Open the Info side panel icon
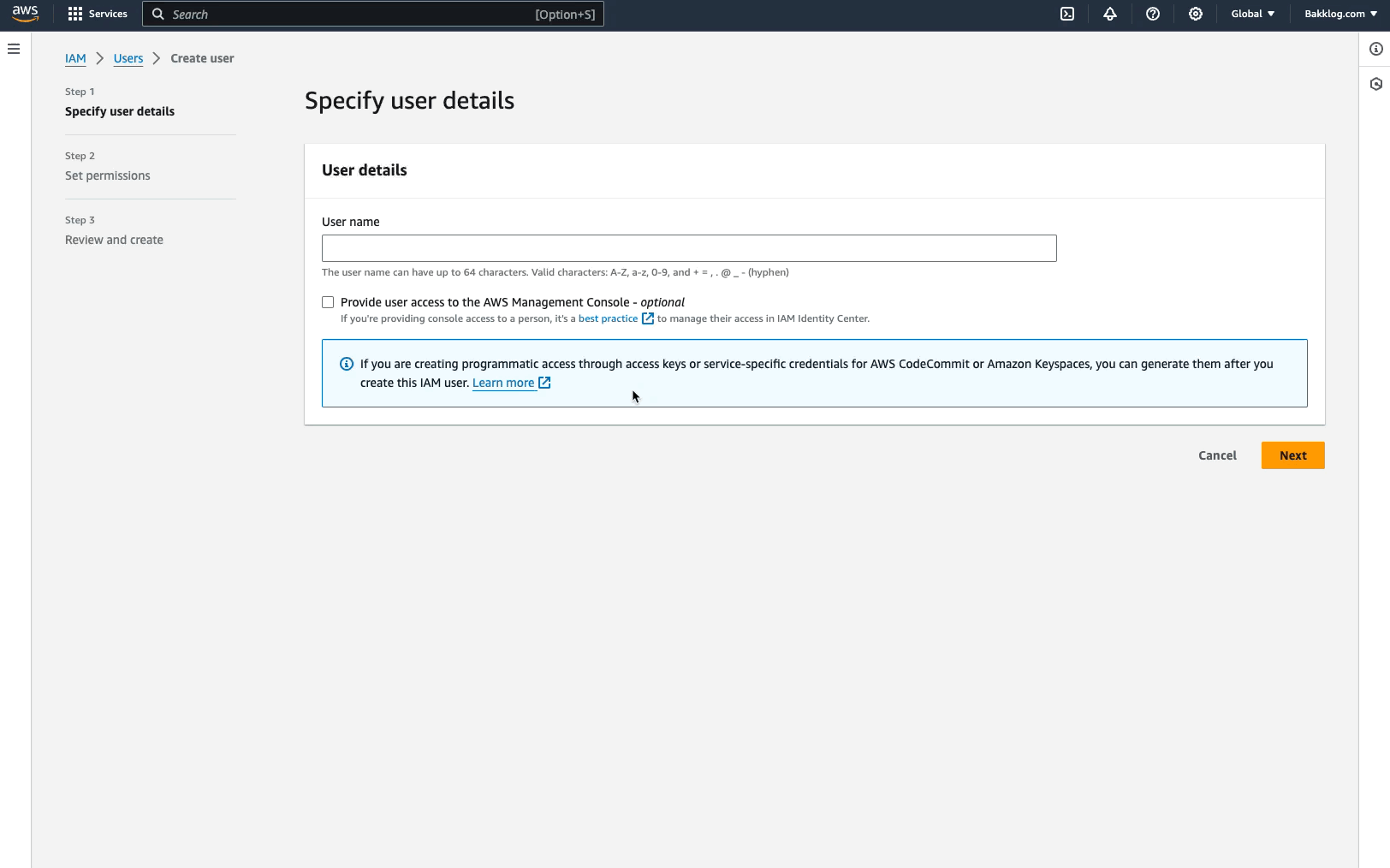 [x=1373, y=49]
